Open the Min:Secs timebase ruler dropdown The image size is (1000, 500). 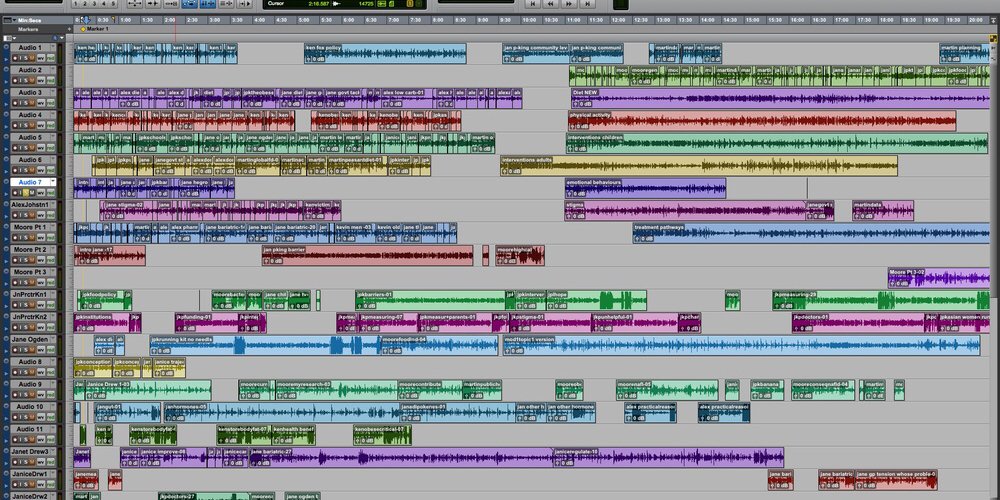click(14, 20)
